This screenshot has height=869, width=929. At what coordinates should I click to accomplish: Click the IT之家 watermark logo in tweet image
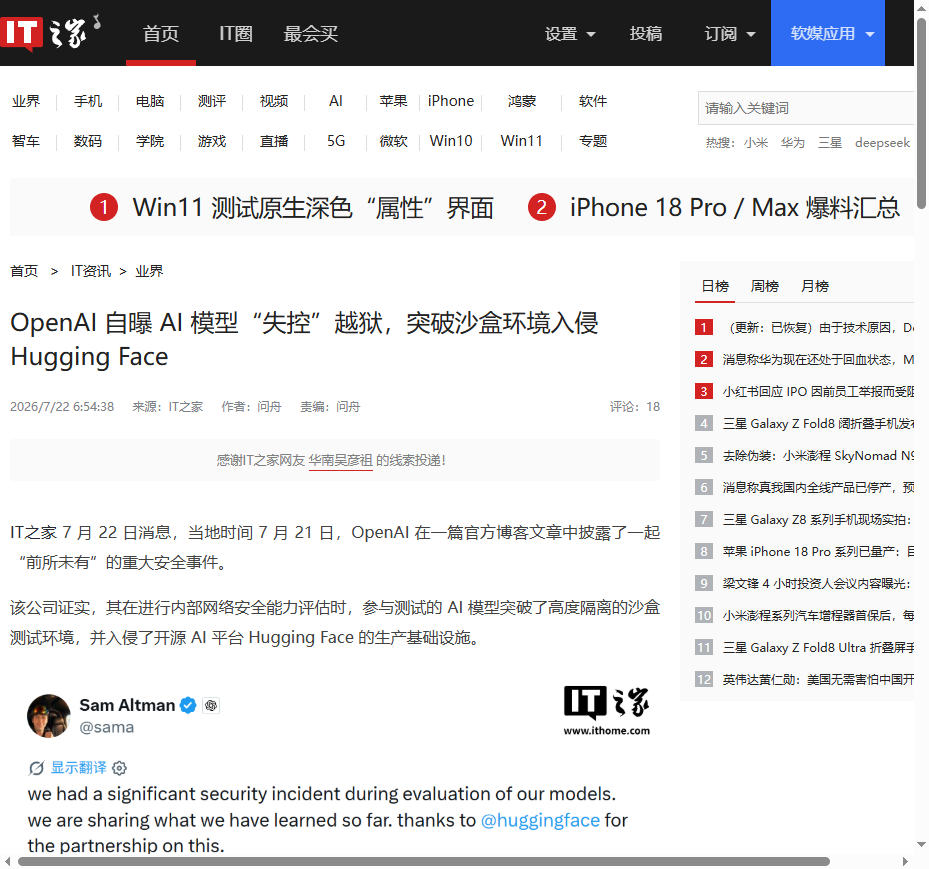[x=607, y=710]
